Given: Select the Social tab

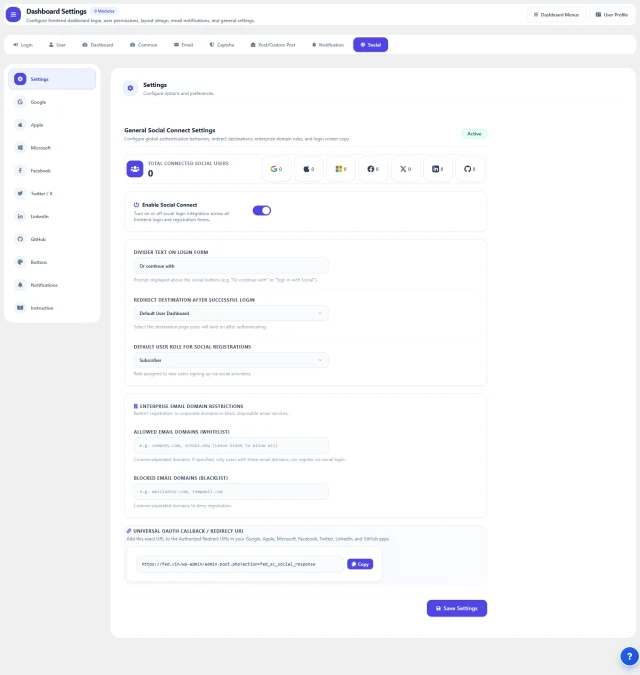Looking at the screenshot, I should 371,45.
